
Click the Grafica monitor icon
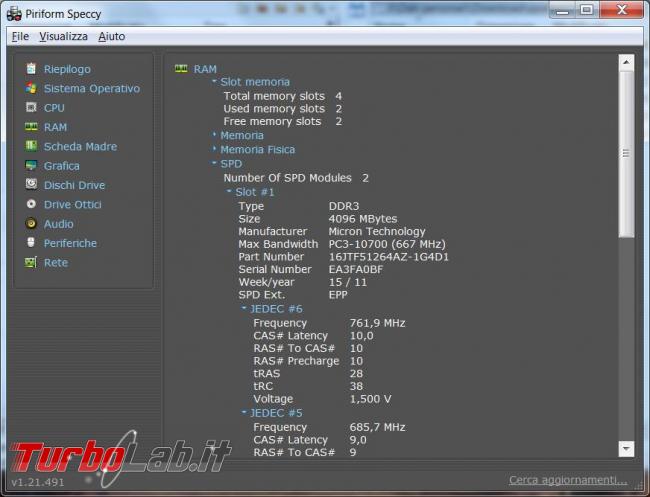[31, 165]
